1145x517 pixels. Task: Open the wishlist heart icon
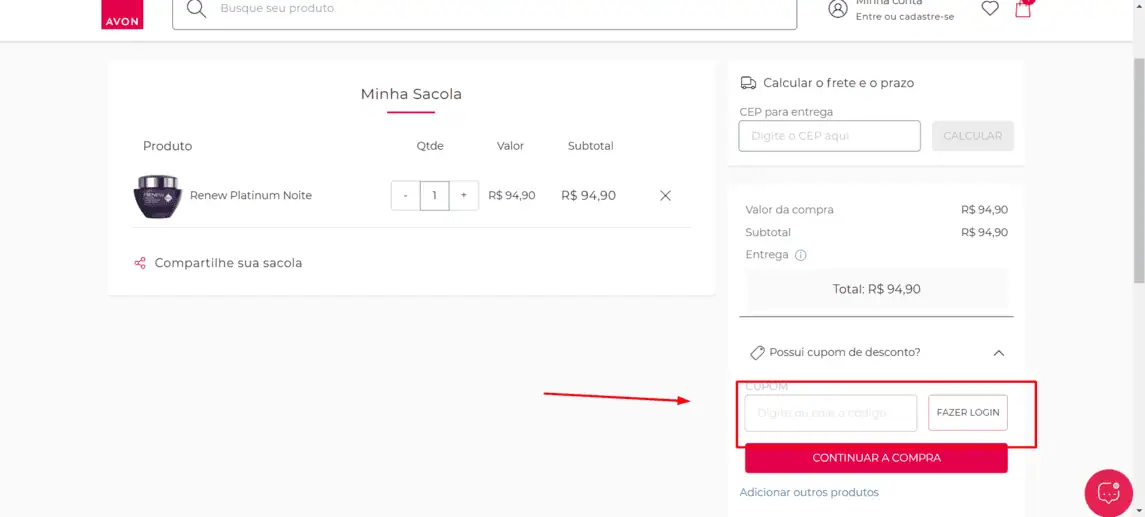pos(989,9)
